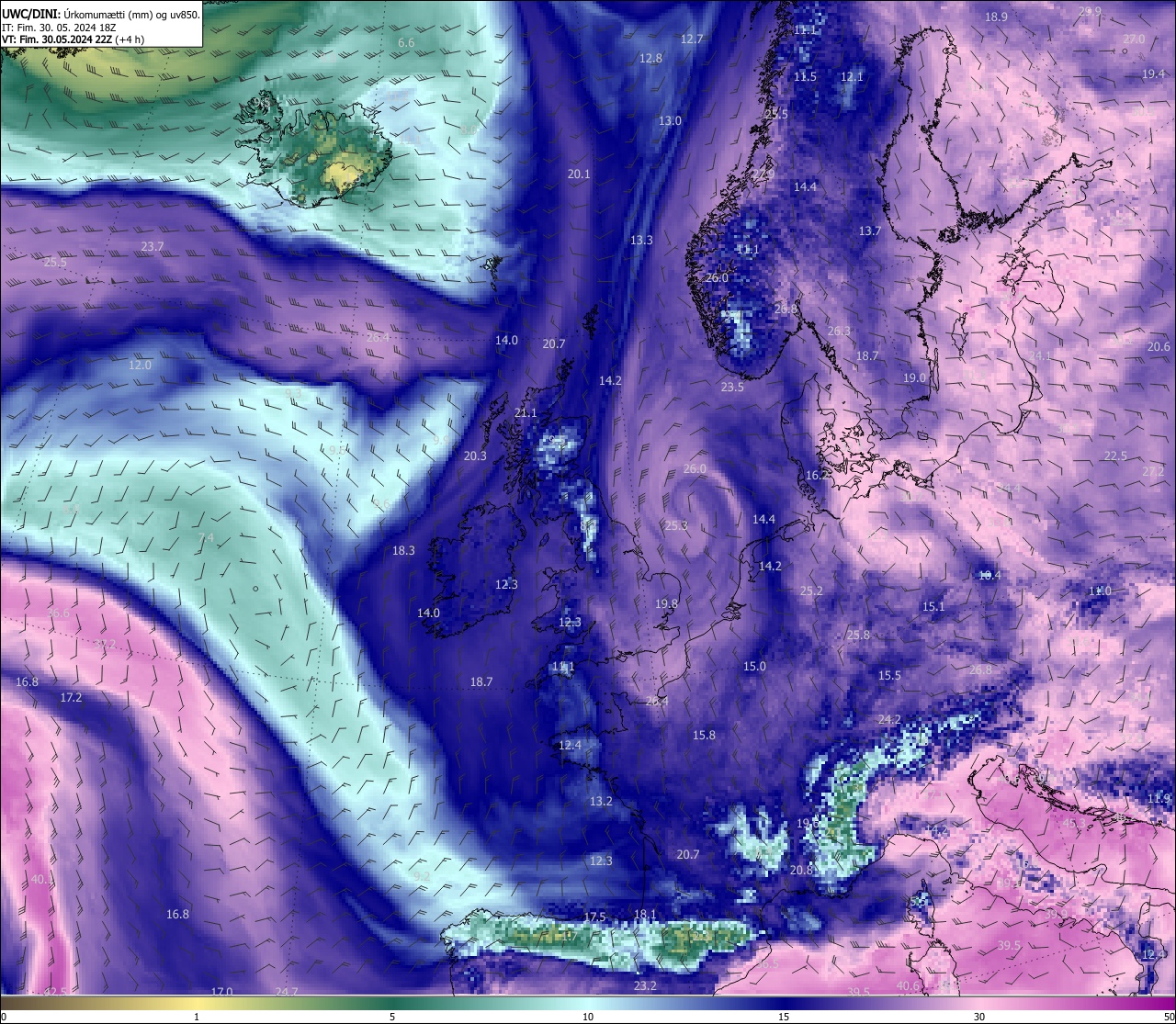Click the 24.7 value at the bottom
The width and height of the screenshot is (1176, 1024).
pyautogui.click(x=286, y=993)
